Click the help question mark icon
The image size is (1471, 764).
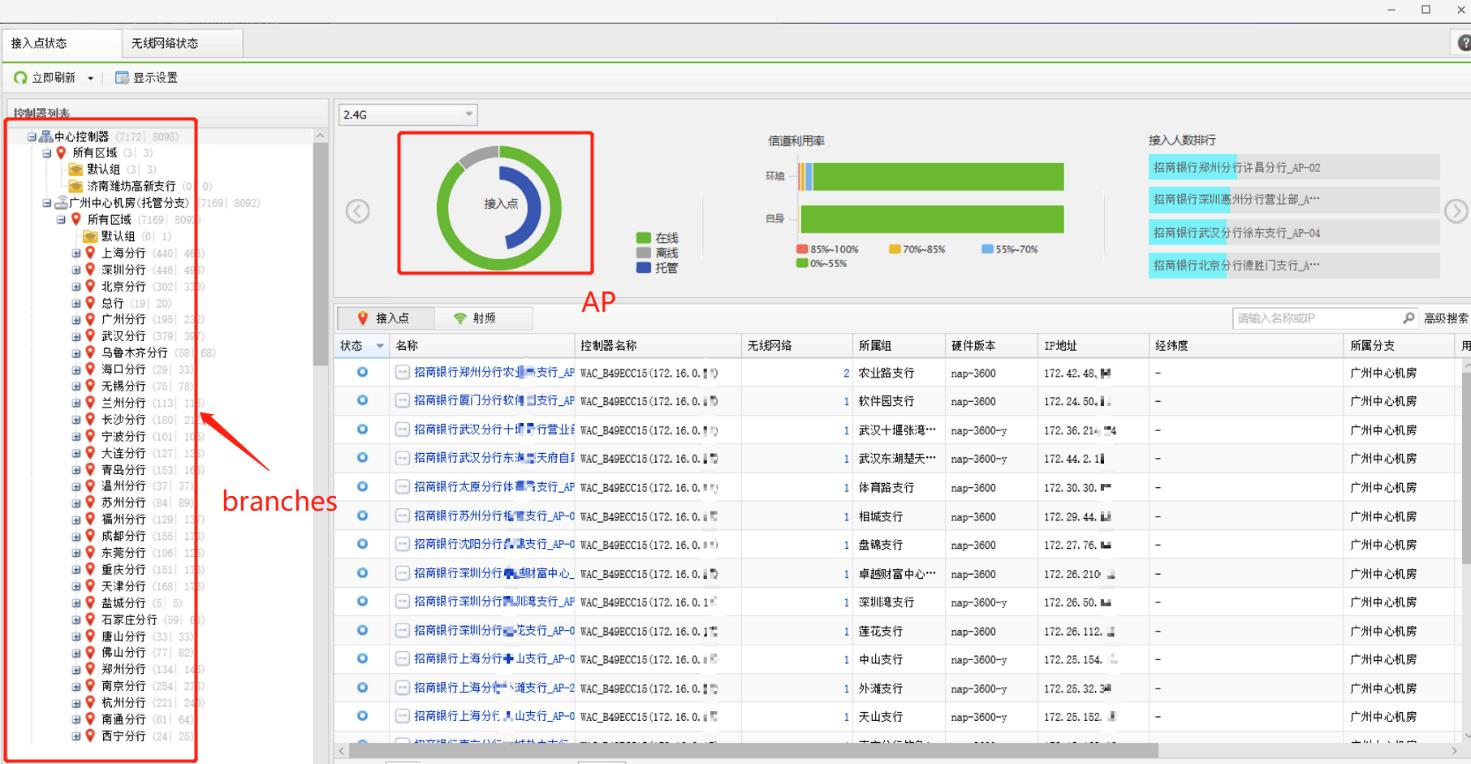1463,43
